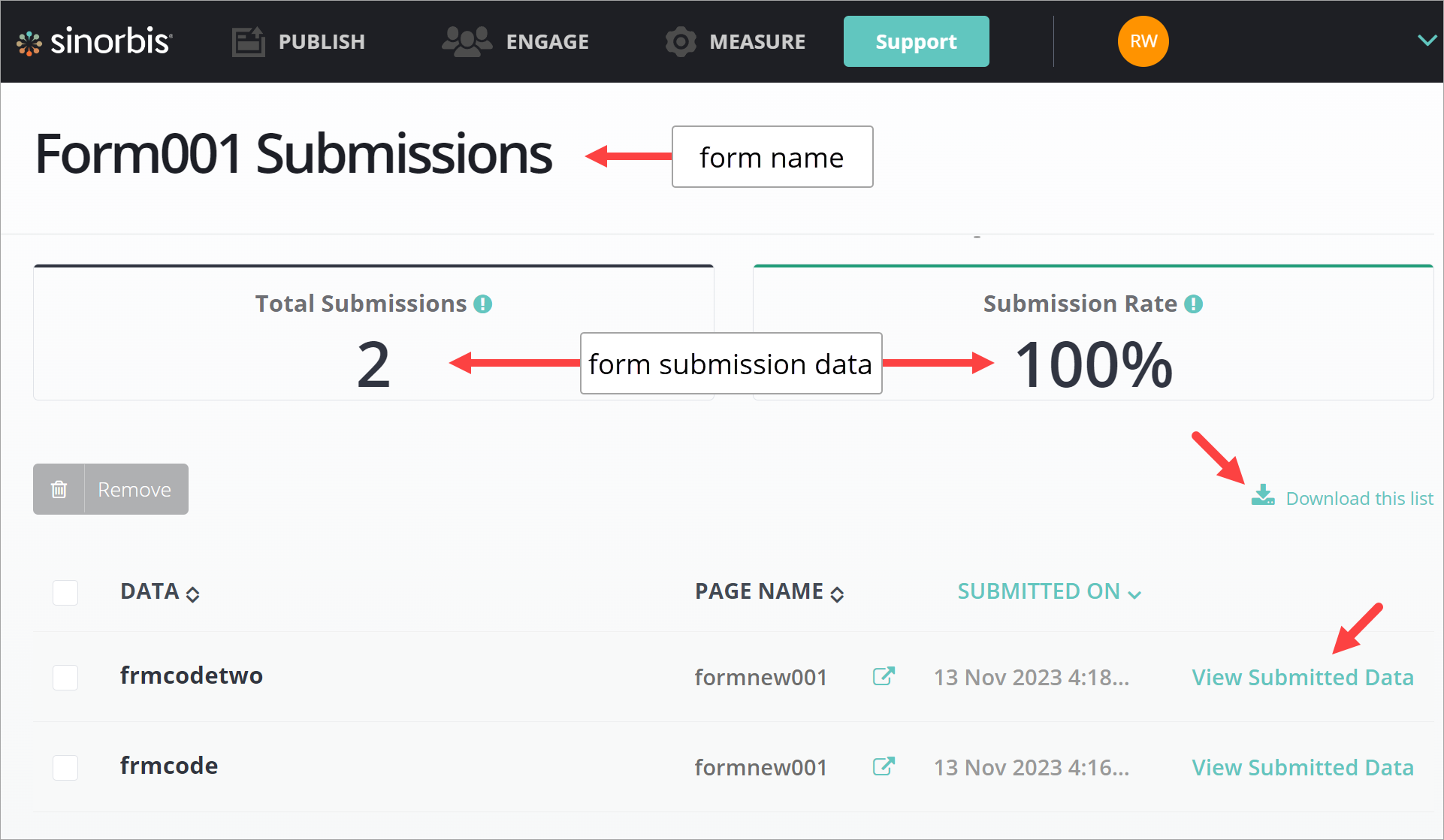Click the Submission Rate info icon
Viewport: 1444px width, 840px height.
1193,304
